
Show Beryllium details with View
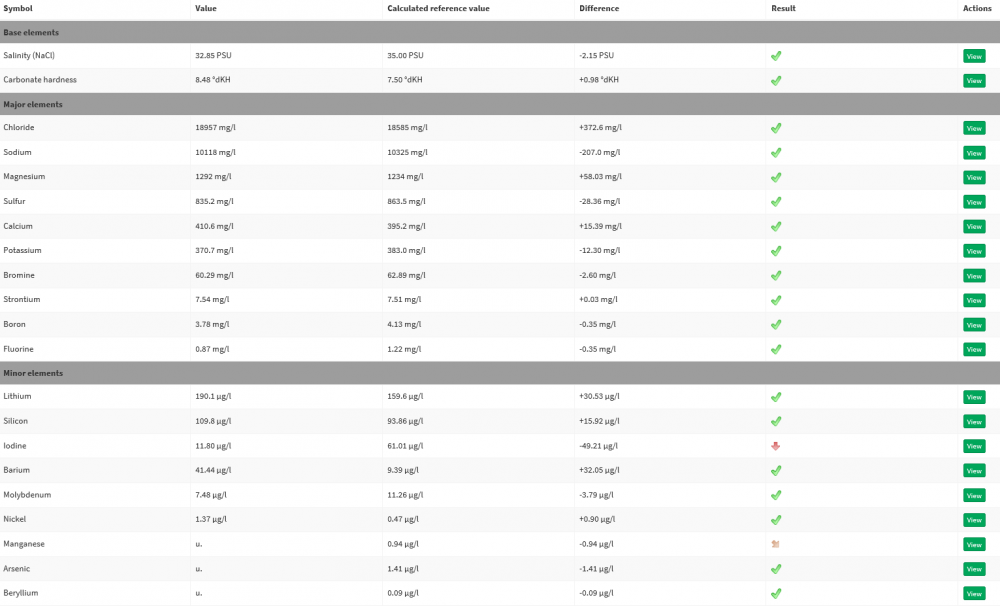(973, 594)
